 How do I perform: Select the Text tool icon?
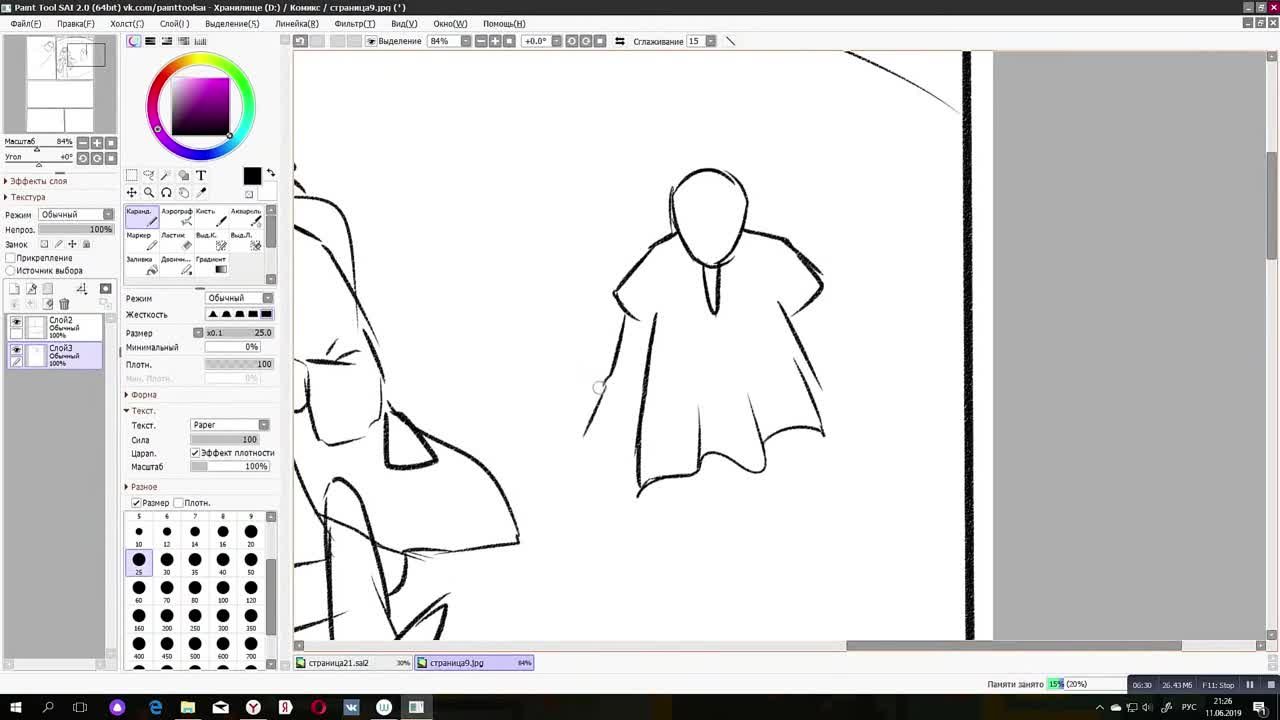click(x=201, y=175)
